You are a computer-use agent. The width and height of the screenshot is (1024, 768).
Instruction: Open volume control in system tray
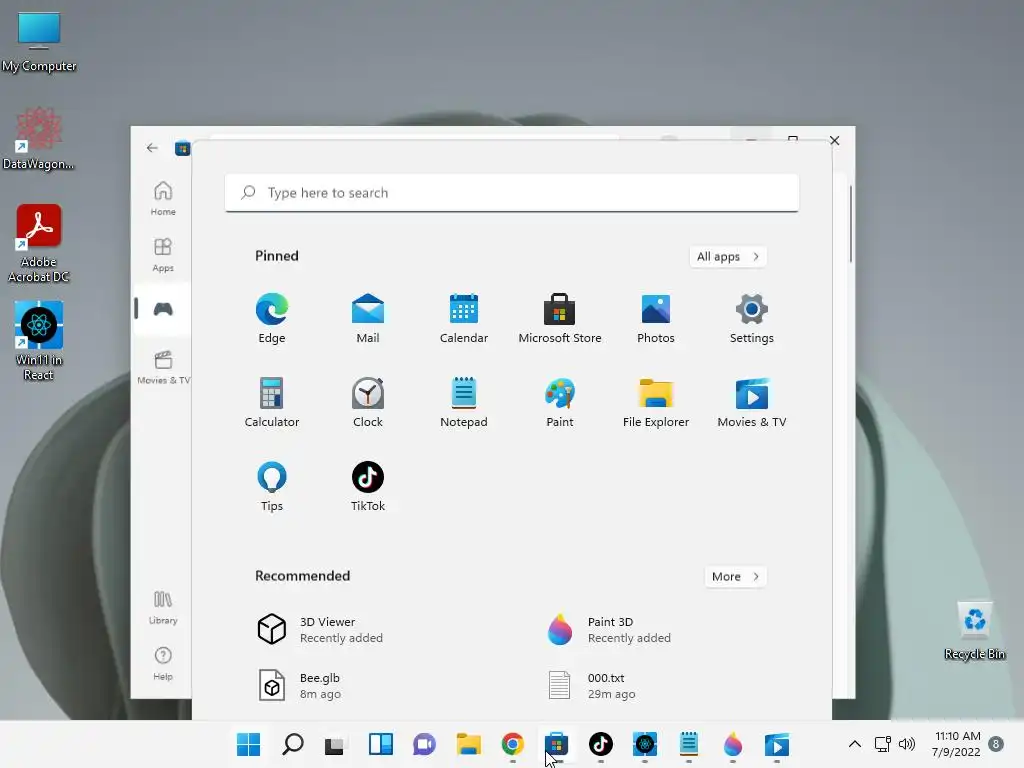(906, 744)
